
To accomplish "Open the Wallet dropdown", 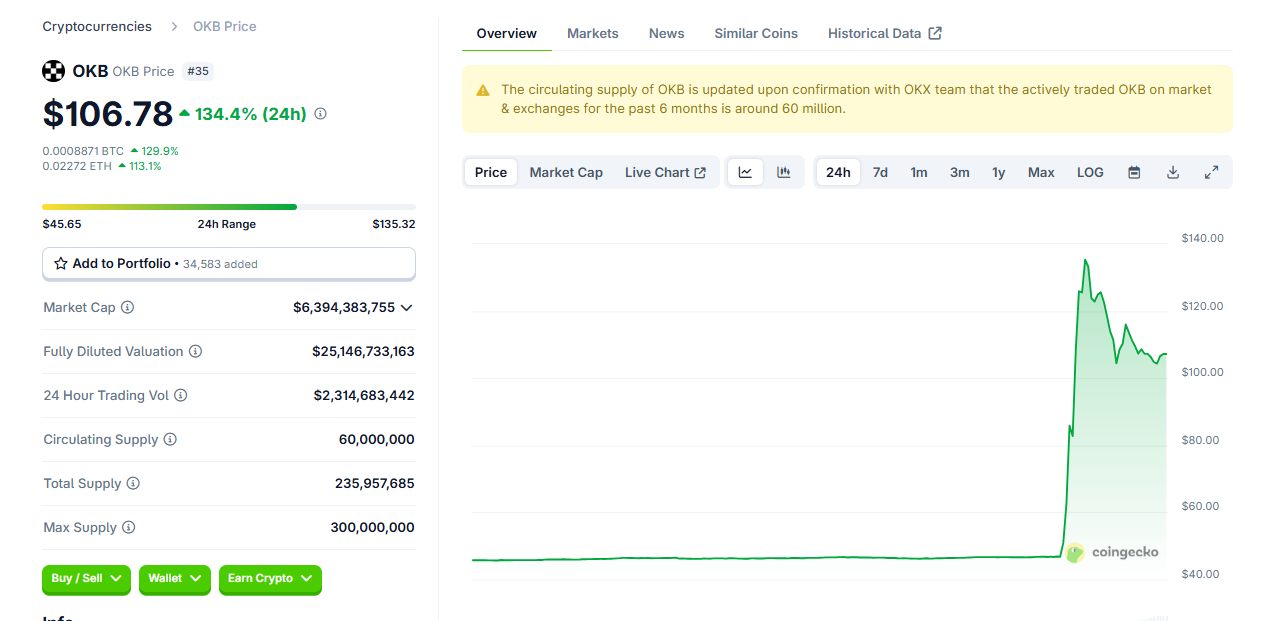I will [175, 579].
